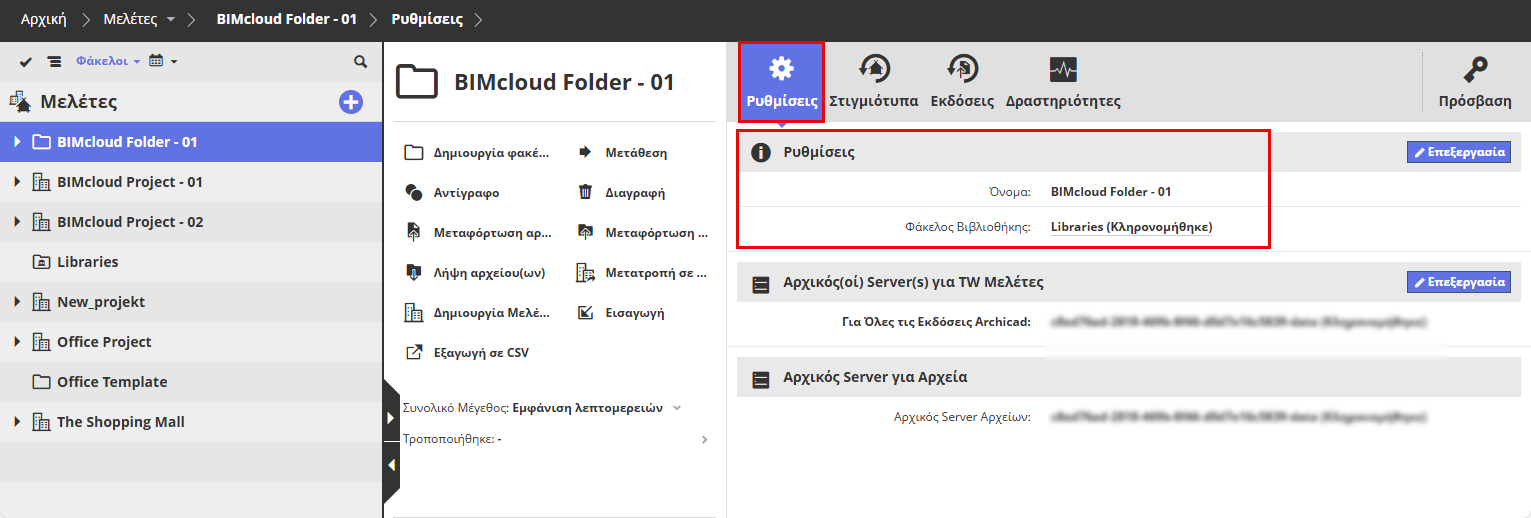Open the Φάκελοι dropdown filter

pos(107,61)
